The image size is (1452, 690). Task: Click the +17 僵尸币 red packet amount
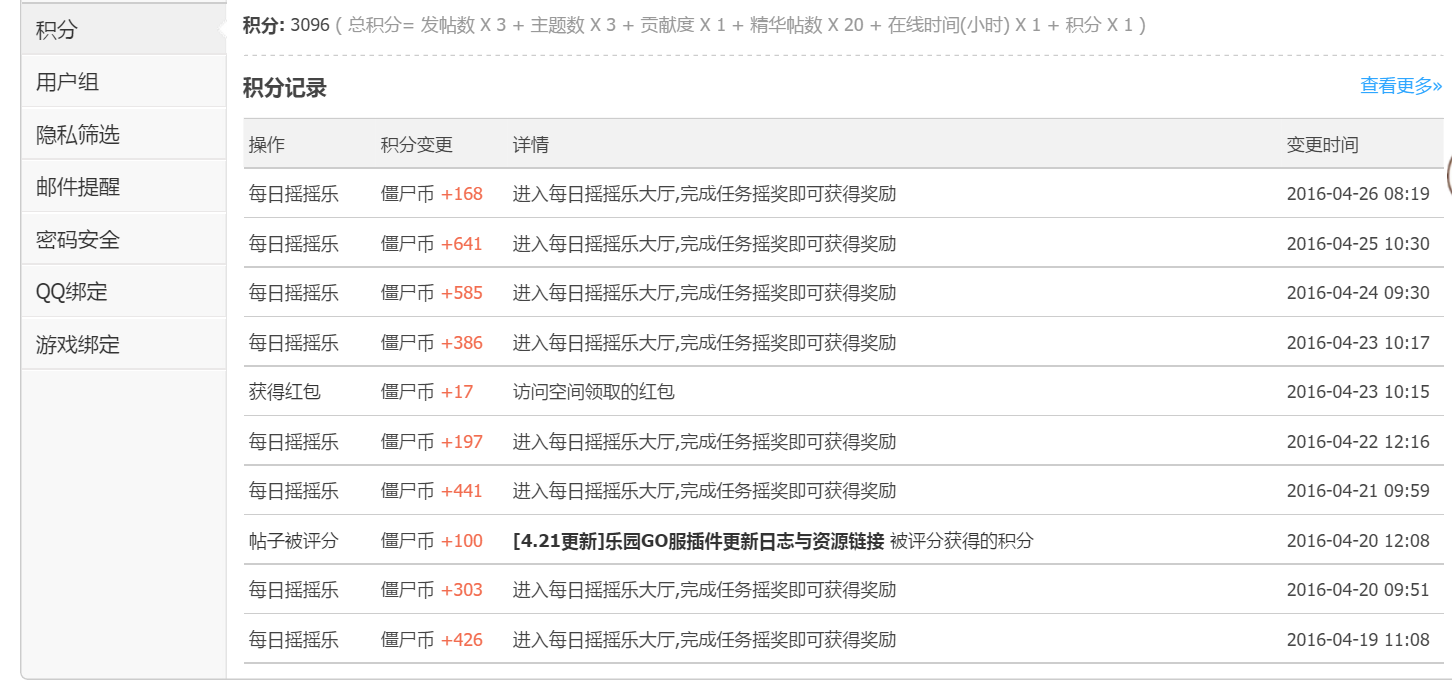[x=457, y=392]
